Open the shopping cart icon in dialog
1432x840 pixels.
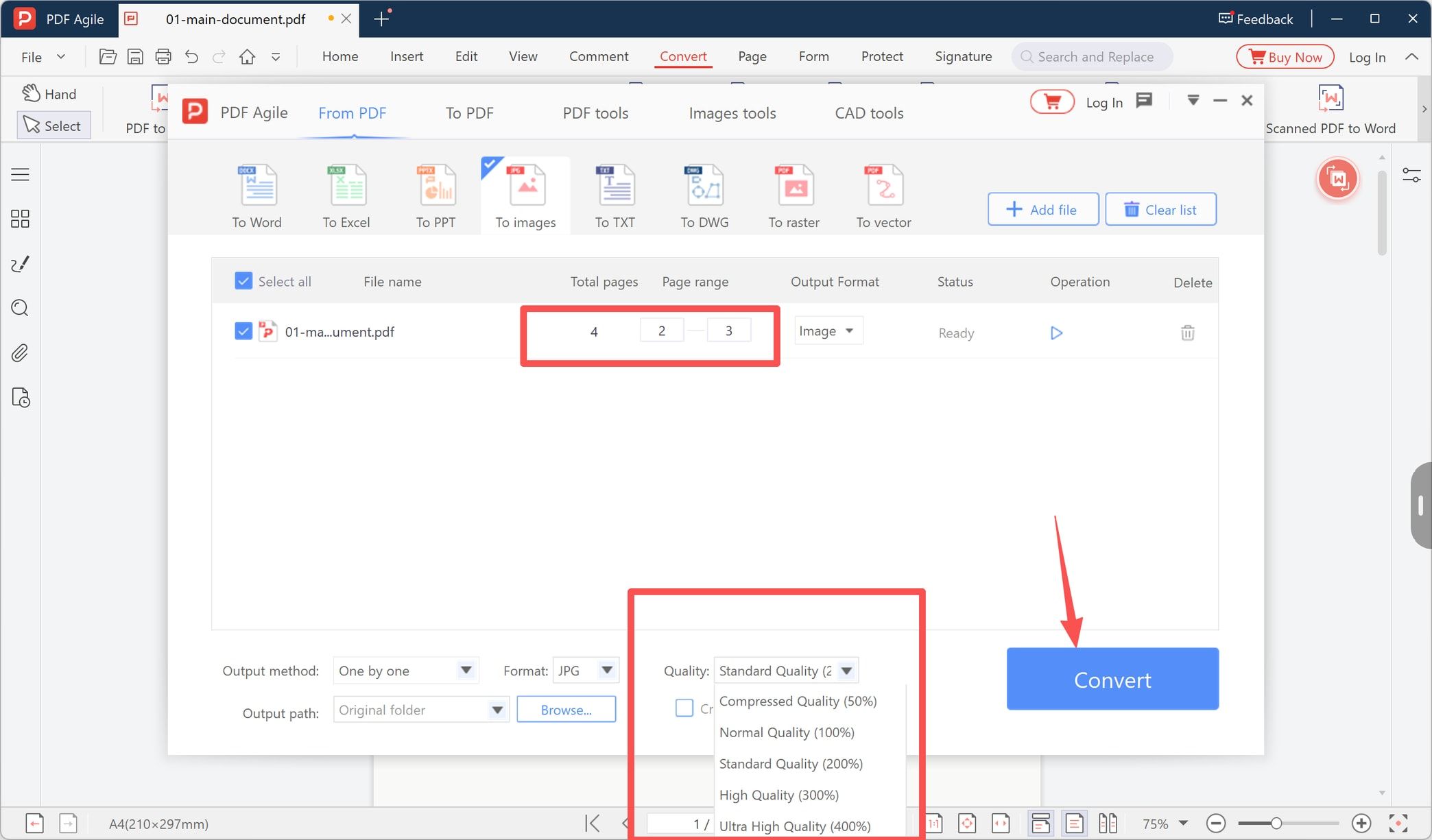(x=1052, y=101)
